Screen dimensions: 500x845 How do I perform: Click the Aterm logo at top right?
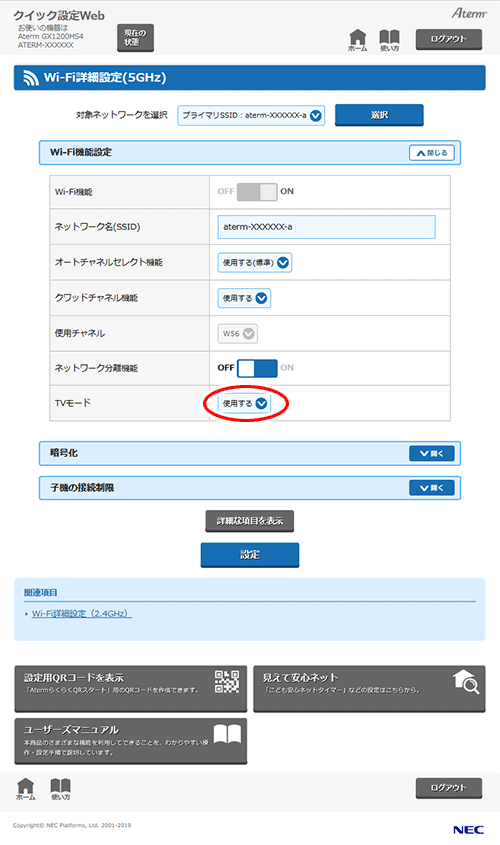click(x=469, y=13)
